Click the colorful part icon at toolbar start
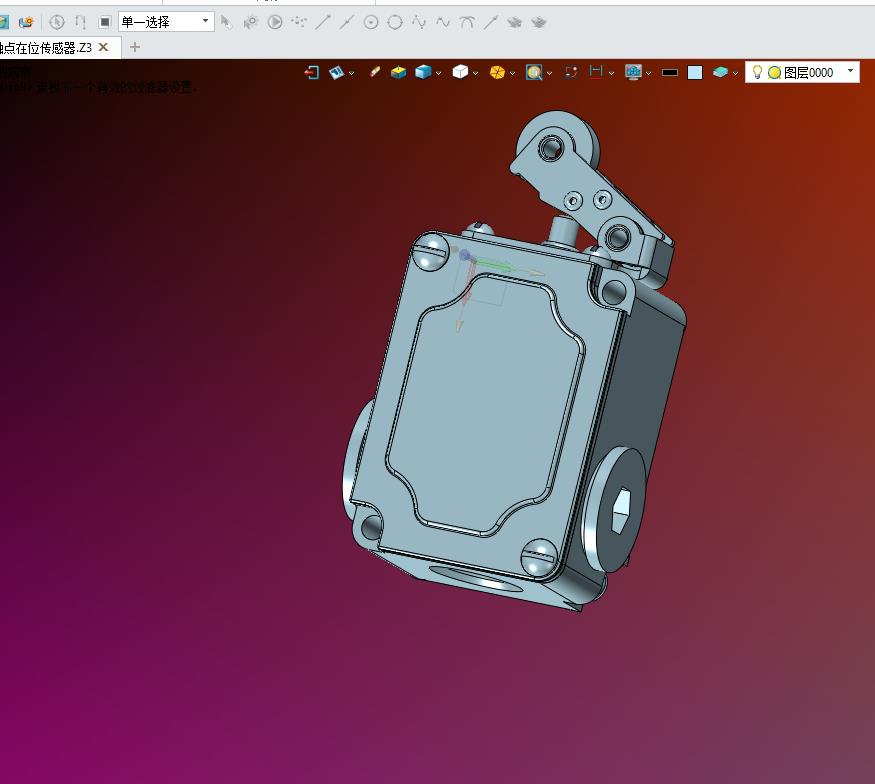 point(26,22)
